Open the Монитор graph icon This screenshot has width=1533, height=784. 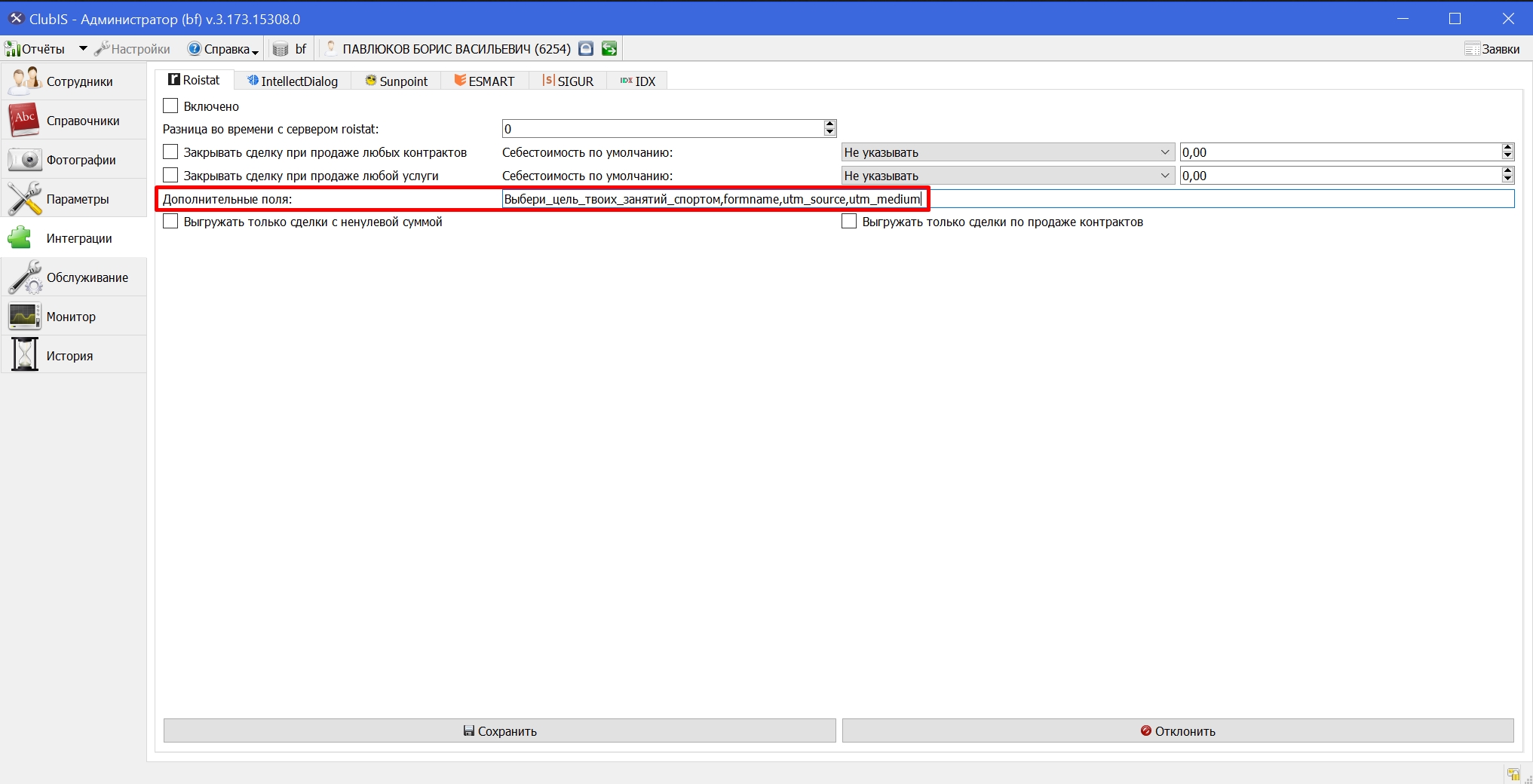pyautogui.click(x=24, y=316)
